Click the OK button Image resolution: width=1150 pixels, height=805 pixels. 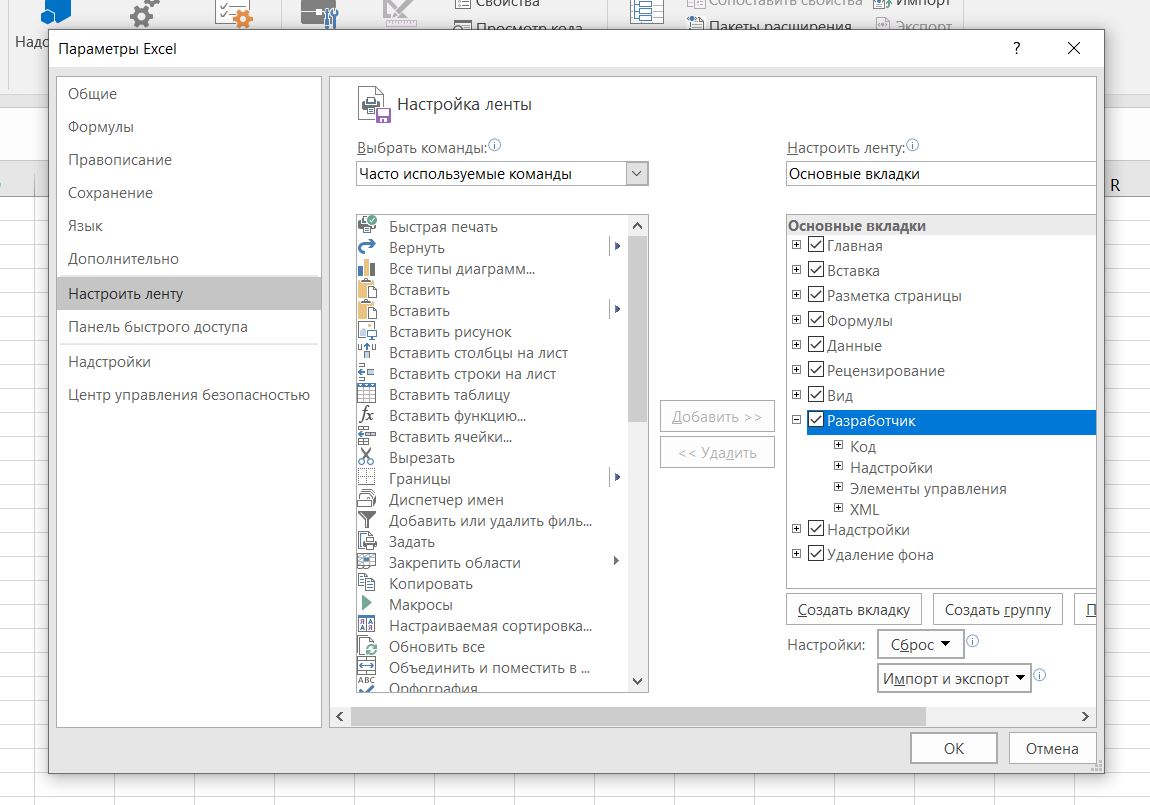pyautogui.click(x=953, y=749)
